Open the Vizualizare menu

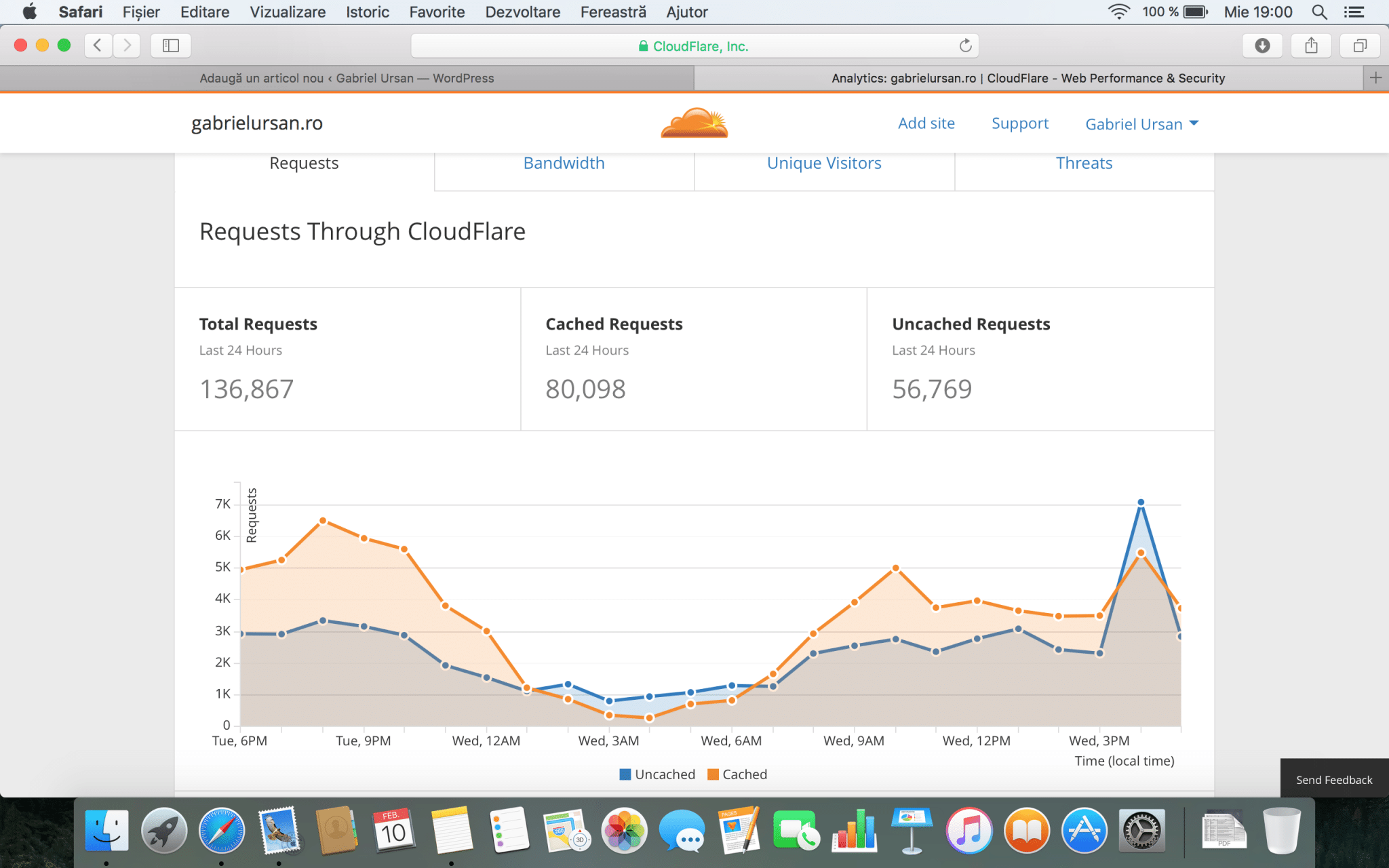click(288, 12)
